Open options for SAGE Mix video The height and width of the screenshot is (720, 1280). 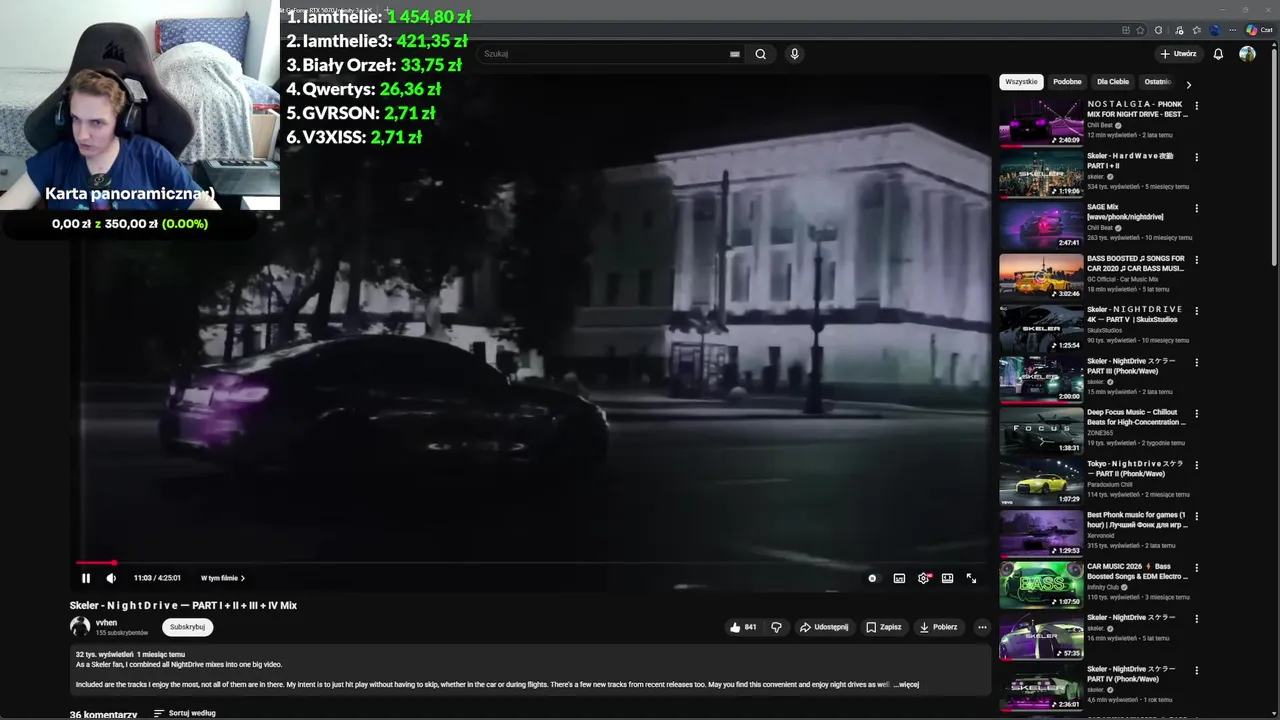coord(1196,208)
